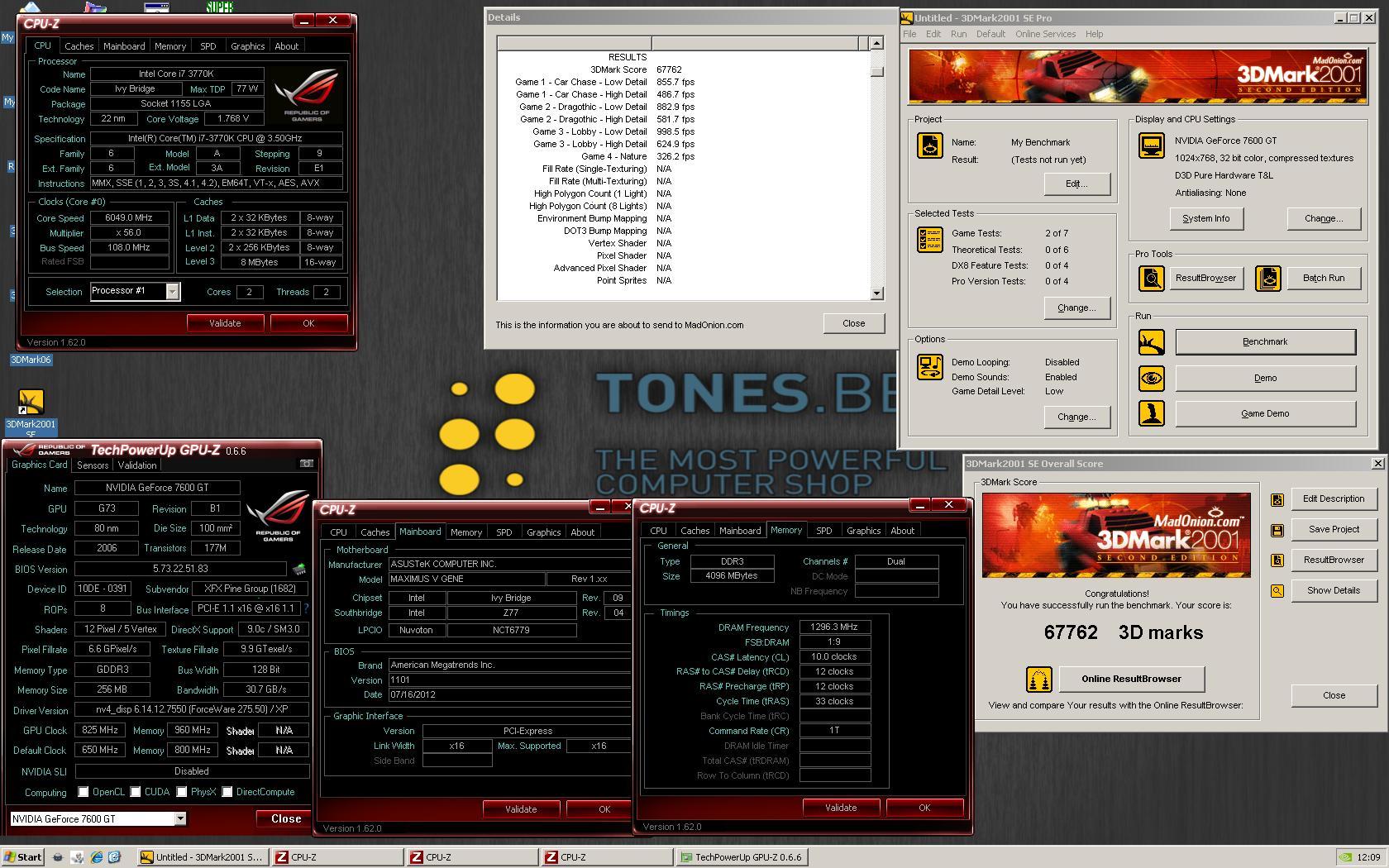
Task: Click scroll up arrow in Details list
Action: point(876,43)
